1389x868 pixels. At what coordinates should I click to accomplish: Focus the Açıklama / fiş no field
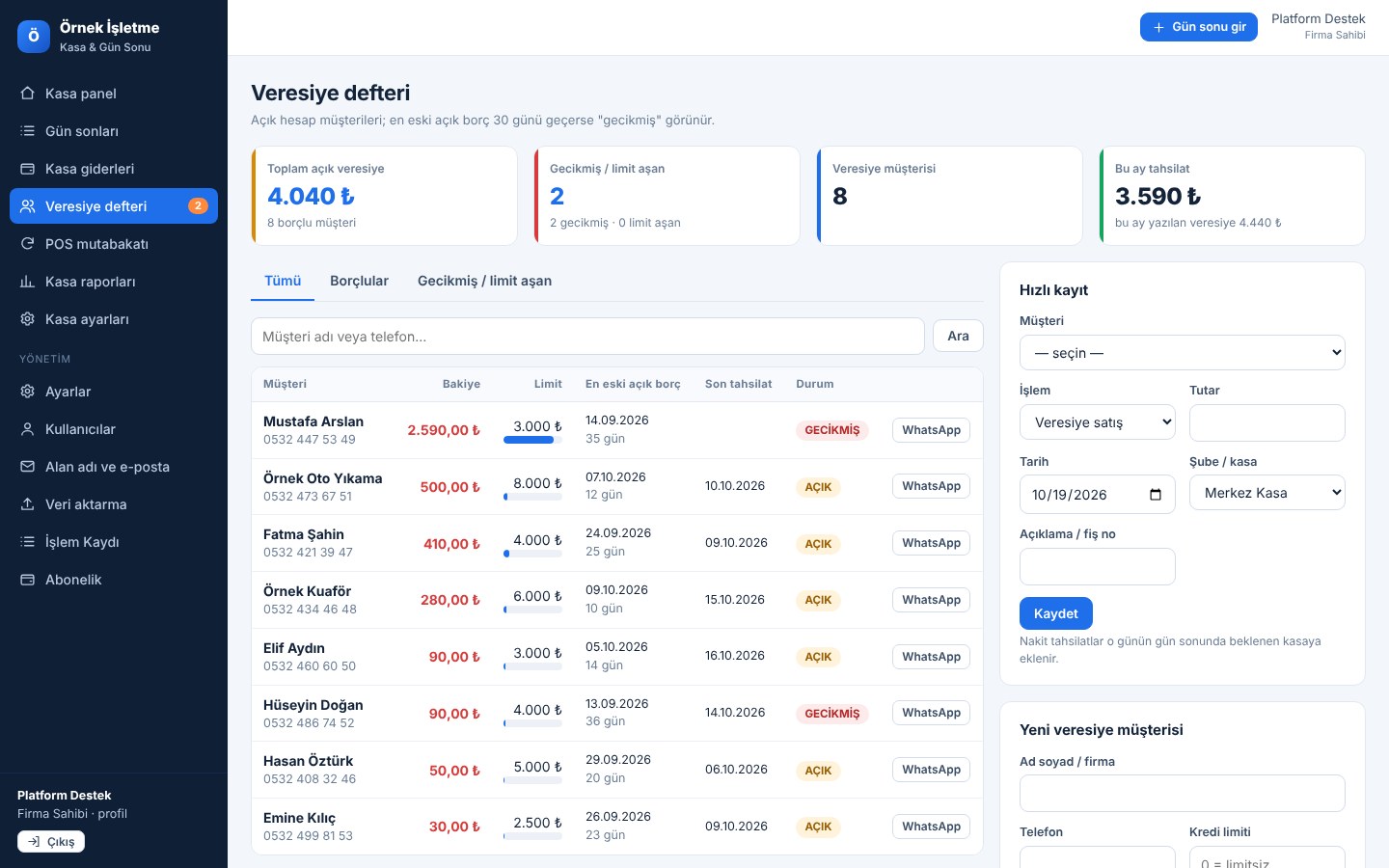(x=1097, y=566)
